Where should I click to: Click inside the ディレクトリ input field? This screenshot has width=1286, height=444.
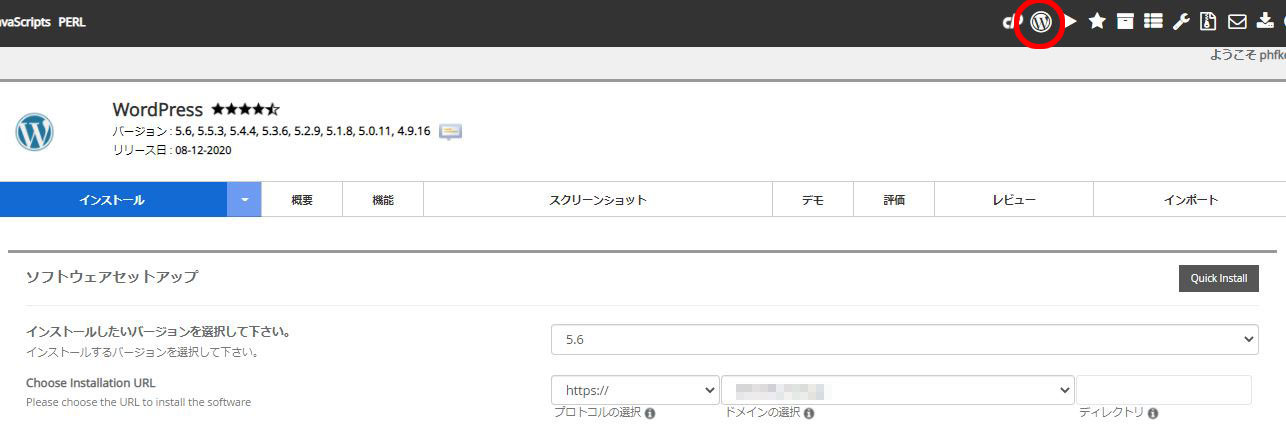pyautogui.click(x=1164, y=390)
